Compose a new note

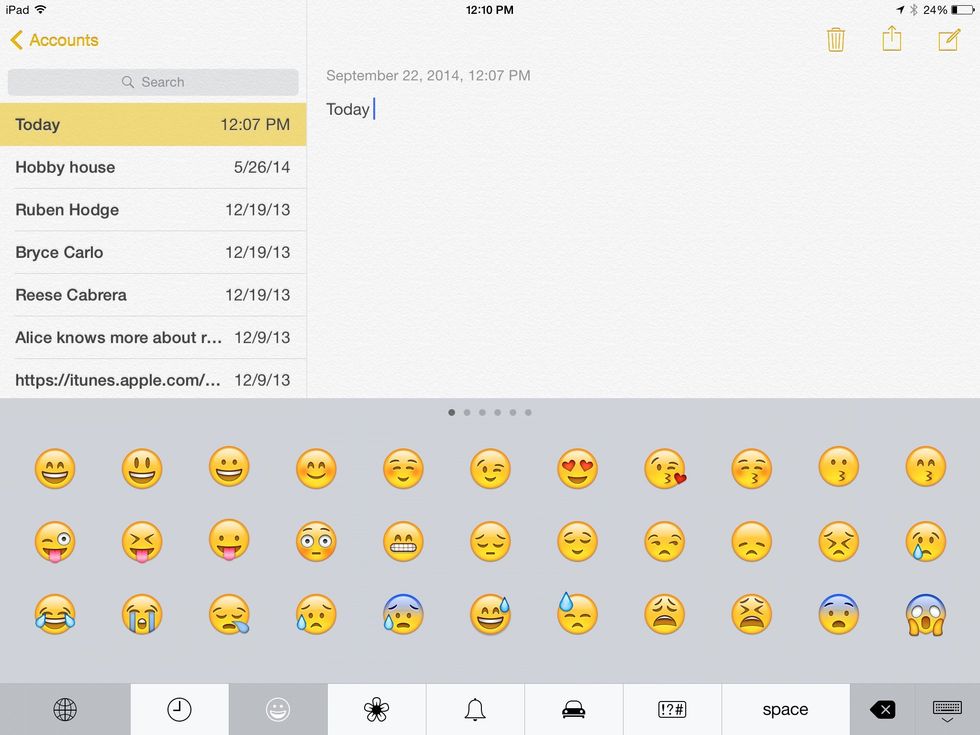(946, 40)
